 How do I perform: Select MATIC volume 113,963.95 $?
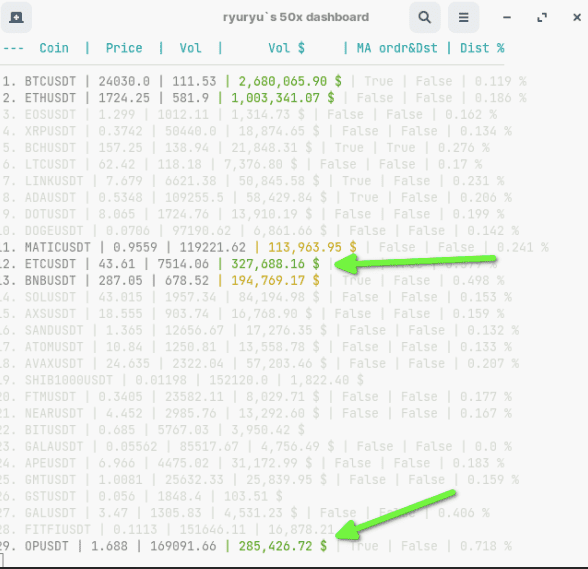312,247
